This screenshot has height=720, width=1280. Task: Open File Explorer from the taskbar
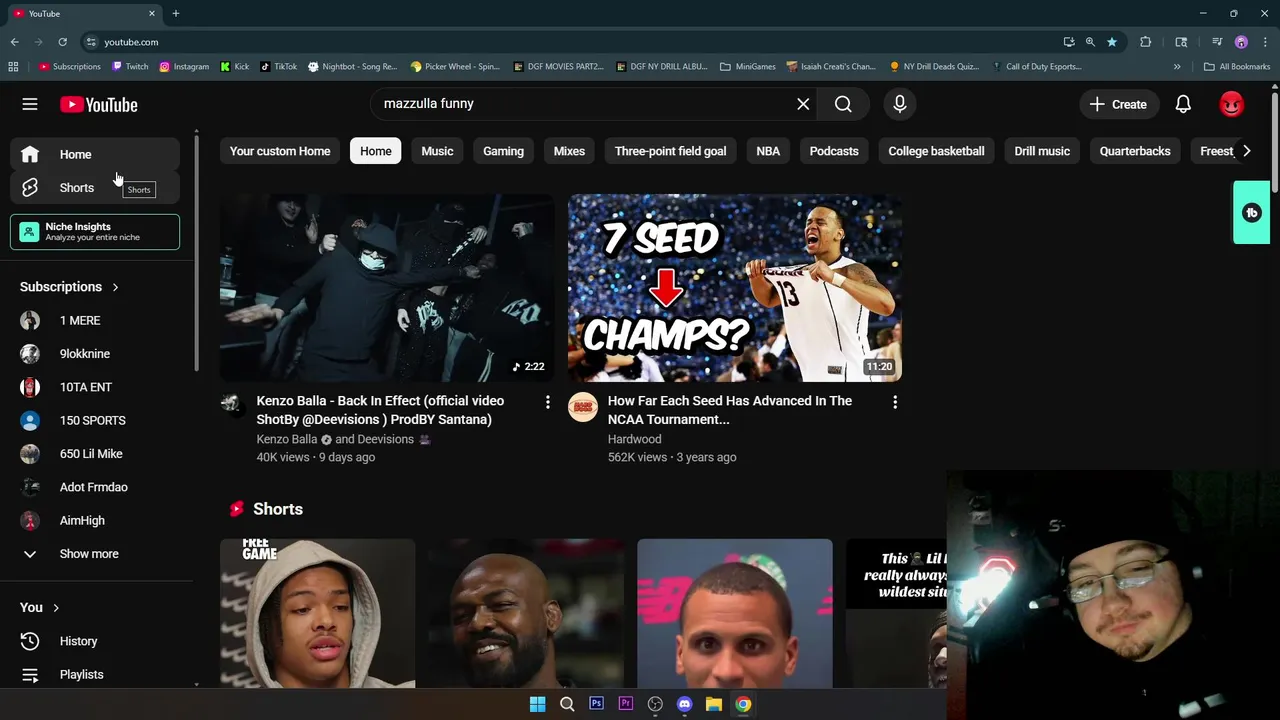pyautogui.click(x=714, y=704)
